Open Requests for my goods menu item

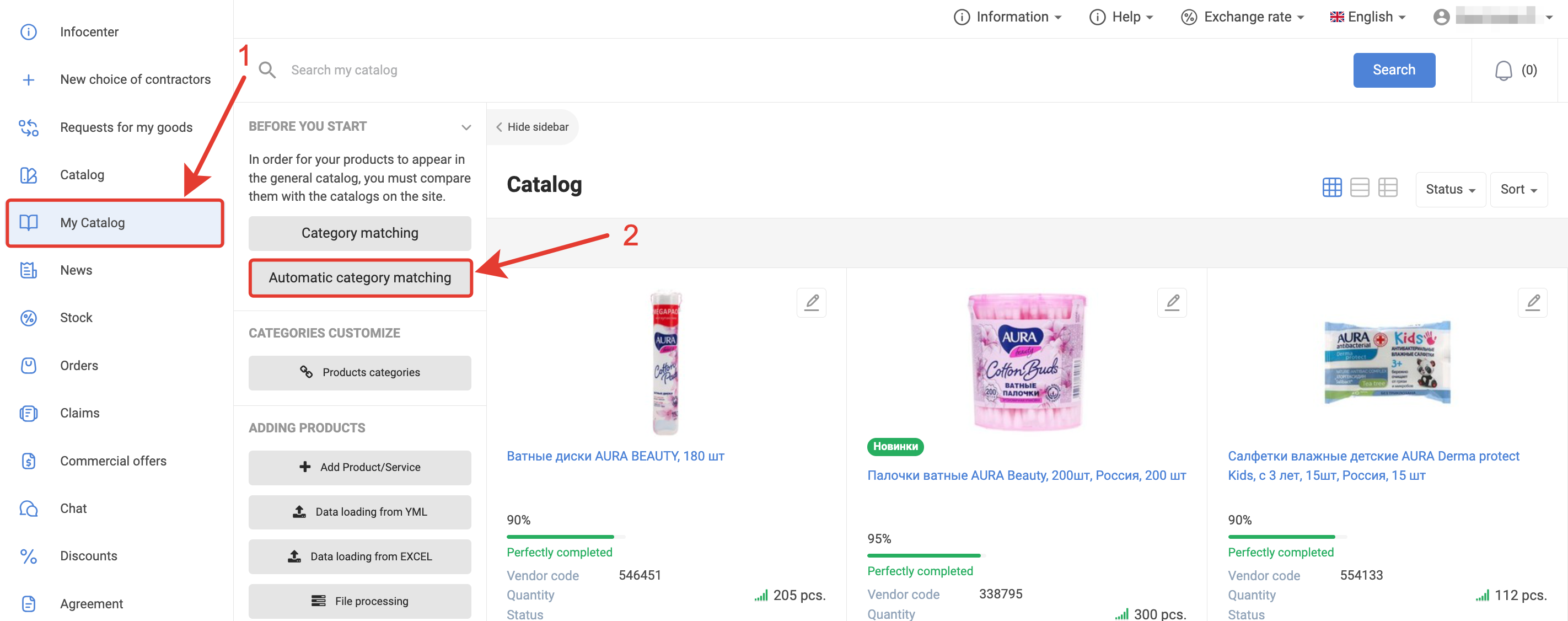point(126,127)
